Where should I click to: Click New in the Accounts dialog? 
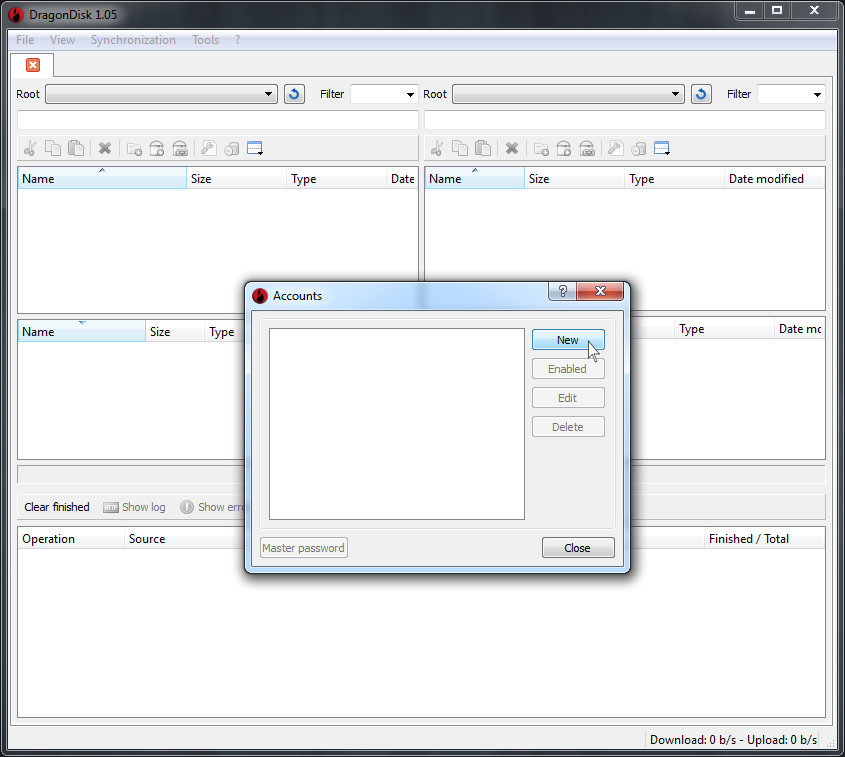click(567, 340)
